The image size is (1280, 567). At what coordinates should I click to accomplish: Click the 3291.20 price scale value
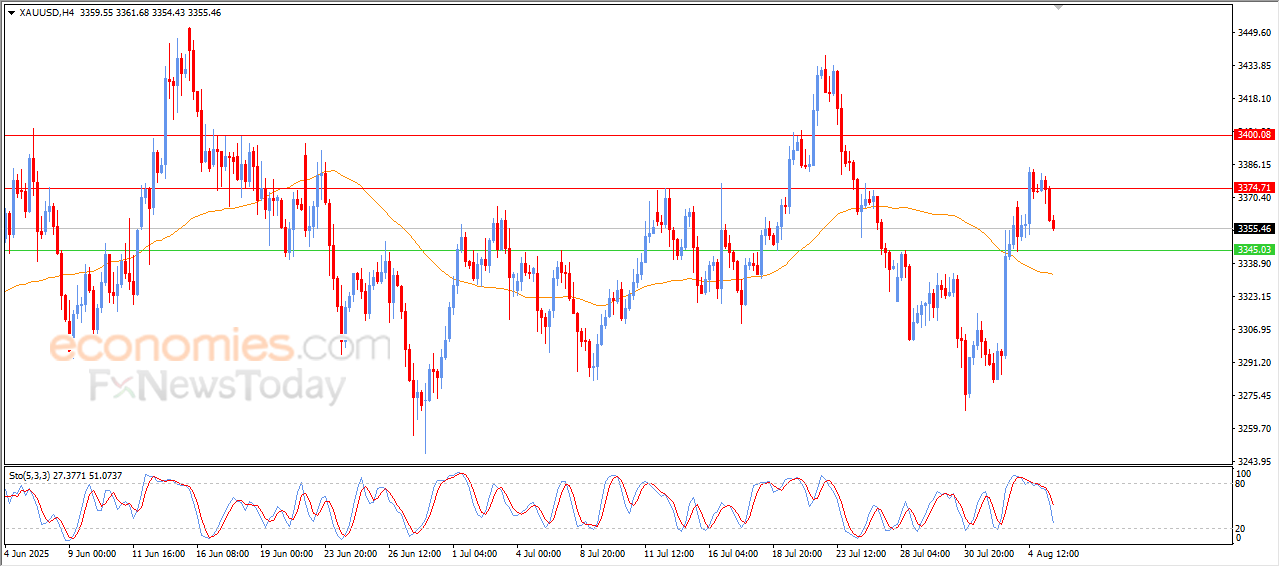[1254, 362]
